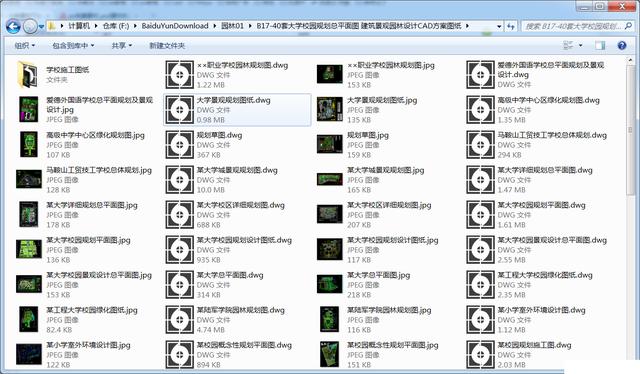Select 园林01 in the address breadcrumb

[x=232, y=26]
